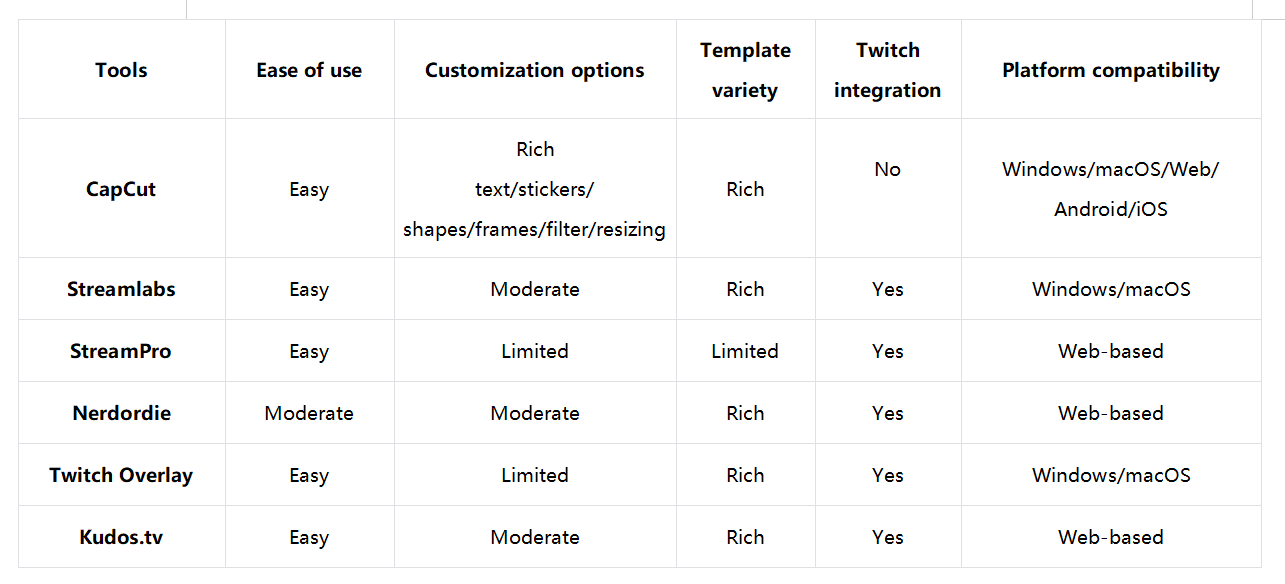Select the Kudos.tv tool name cell
Viewport: 1285px width, 584px height.
click(121, 537)
